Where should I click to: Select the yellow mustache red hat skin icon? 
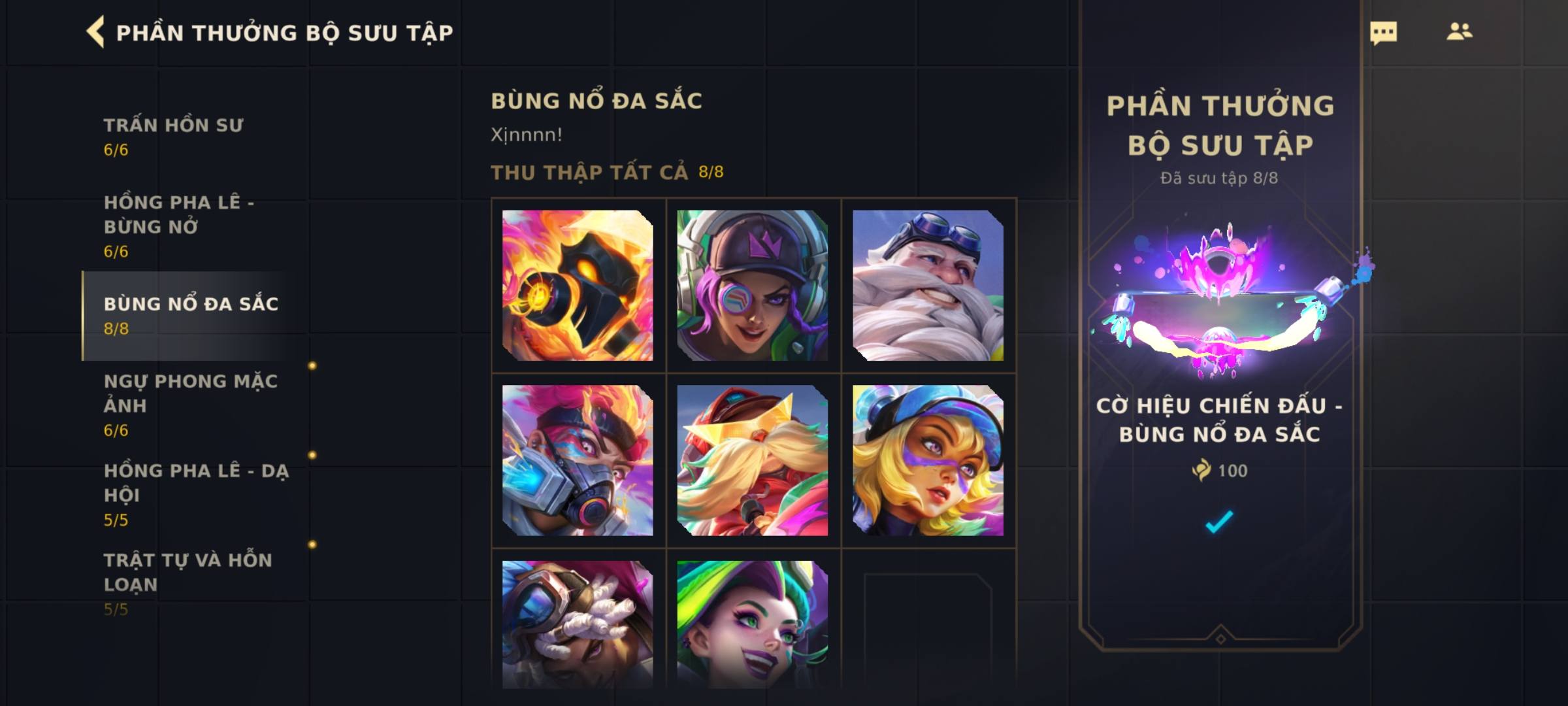(x=753, y=460)
